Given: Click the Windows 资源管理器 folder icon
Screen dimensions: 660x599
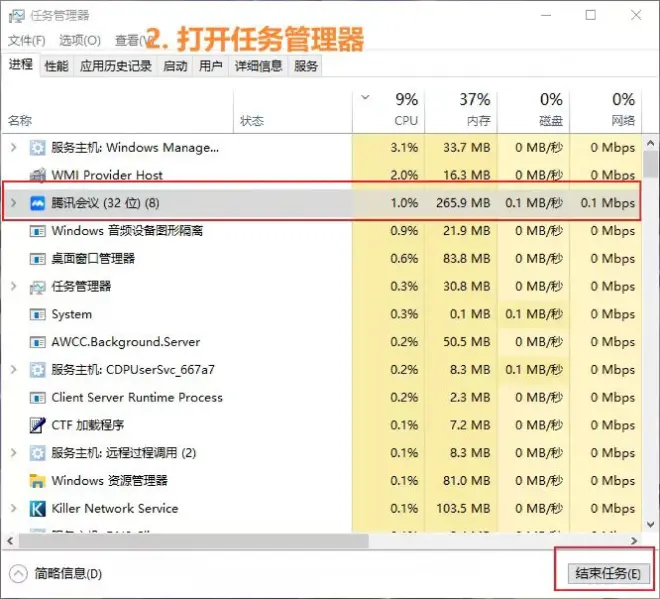Looking at the screenshot, I should (37, 481).
